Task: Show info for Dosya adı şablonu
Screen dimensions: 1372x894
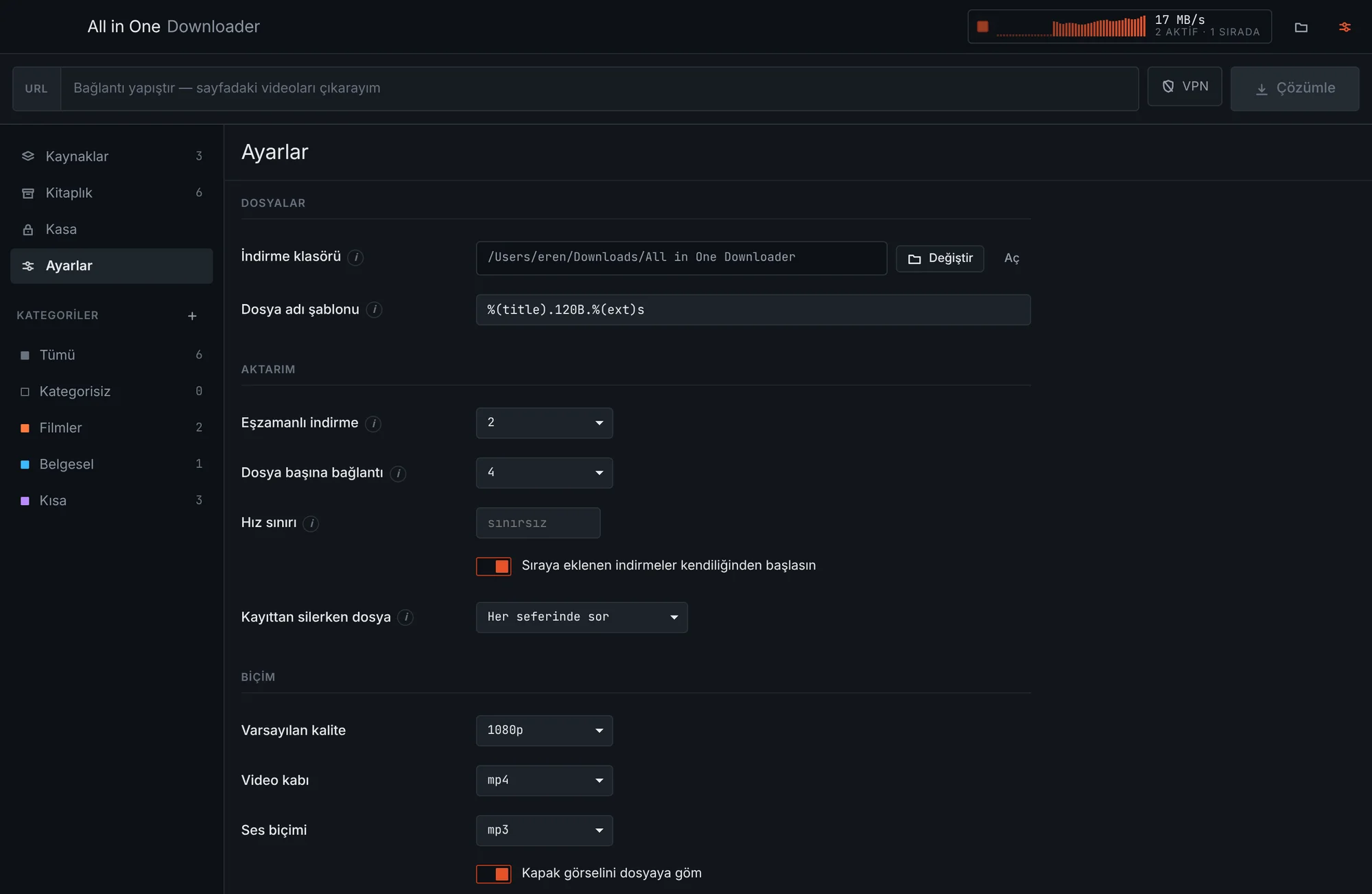Action: [374, 310]
